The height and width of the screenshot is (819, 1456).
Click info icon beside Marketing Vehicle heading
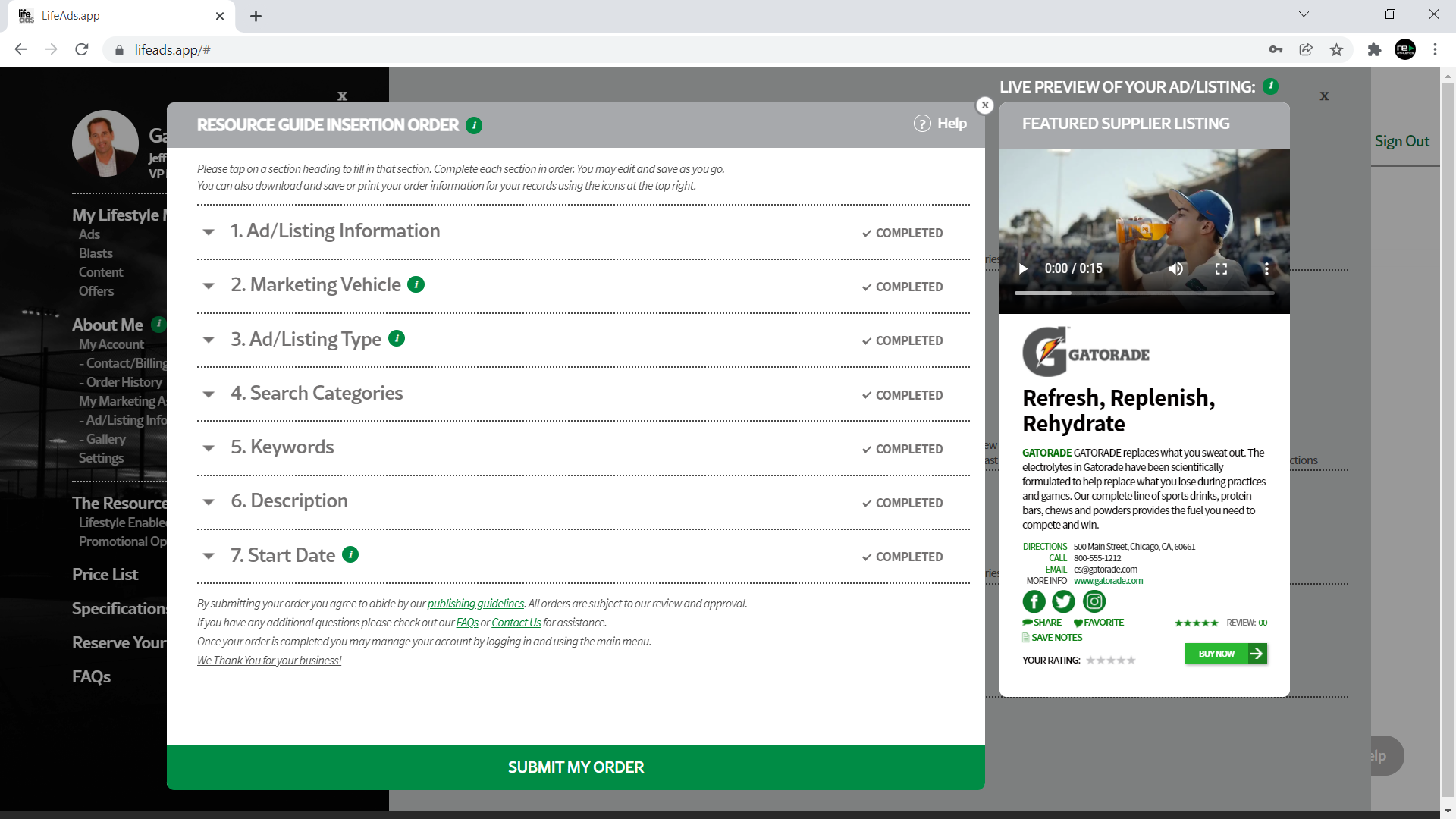click(x=416, y=284)
